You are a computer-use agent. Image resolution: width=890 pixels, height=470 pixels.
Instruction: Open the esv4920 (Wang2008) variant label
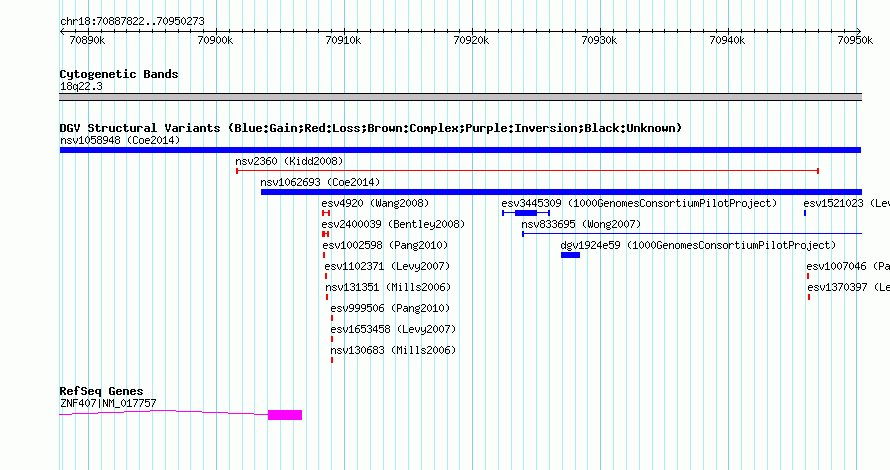point(375,203)
